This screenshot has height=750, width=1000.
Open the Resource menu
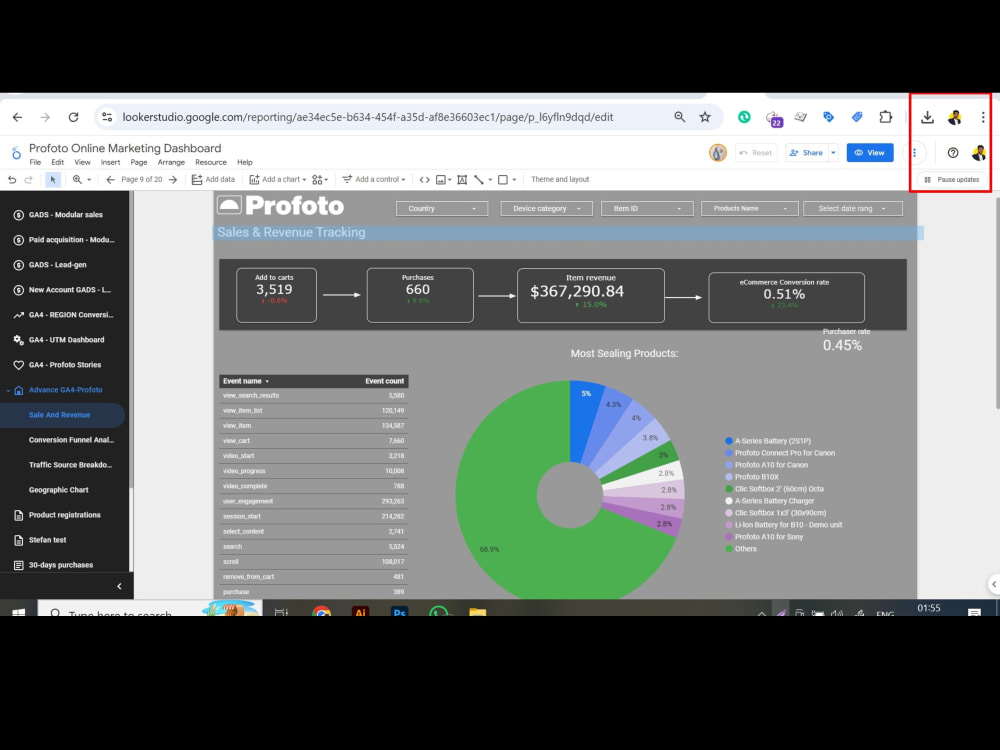pyautogui.click(x=210, y=163)
